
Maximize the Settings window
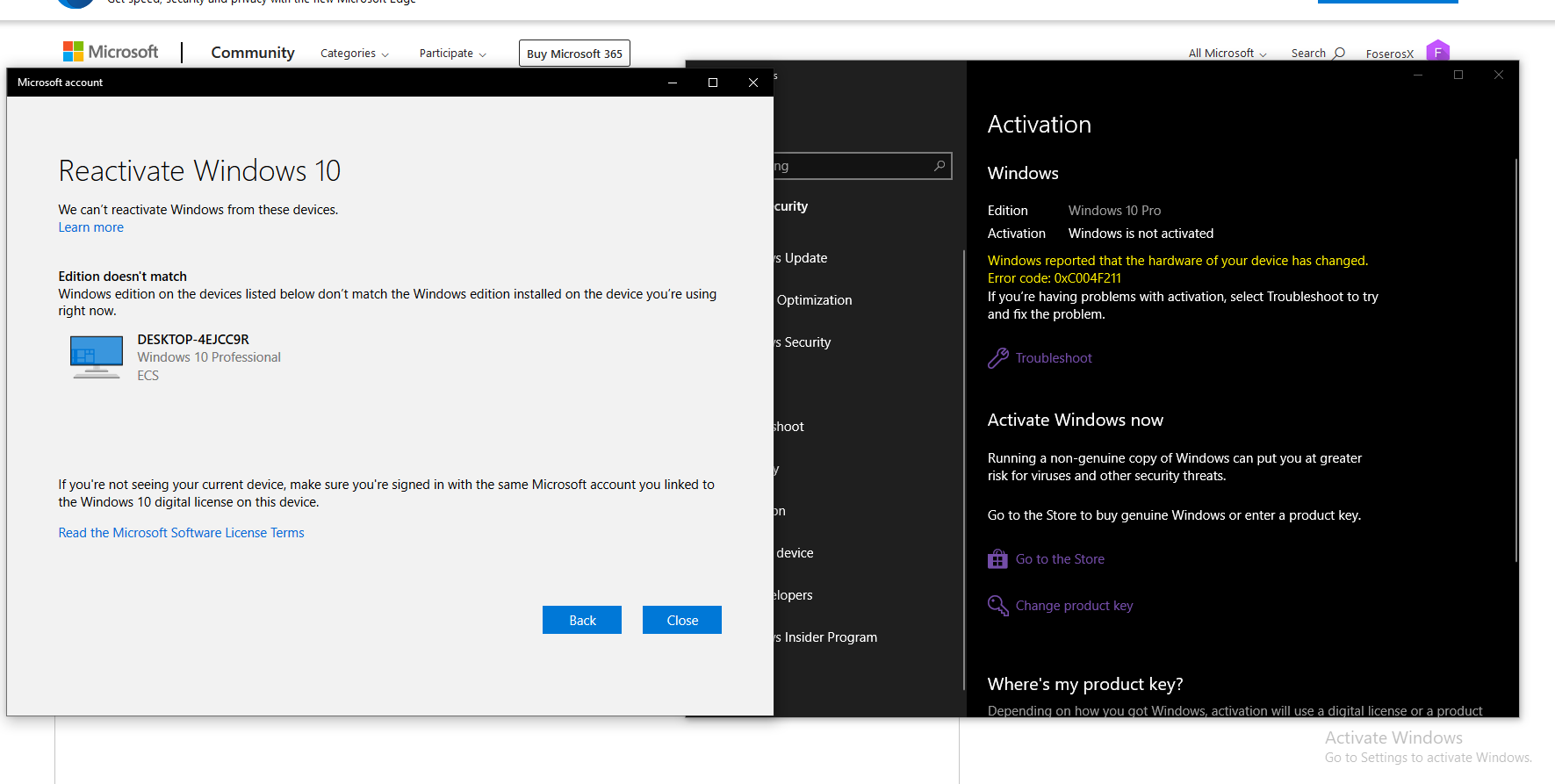(x=1458, y=75)
